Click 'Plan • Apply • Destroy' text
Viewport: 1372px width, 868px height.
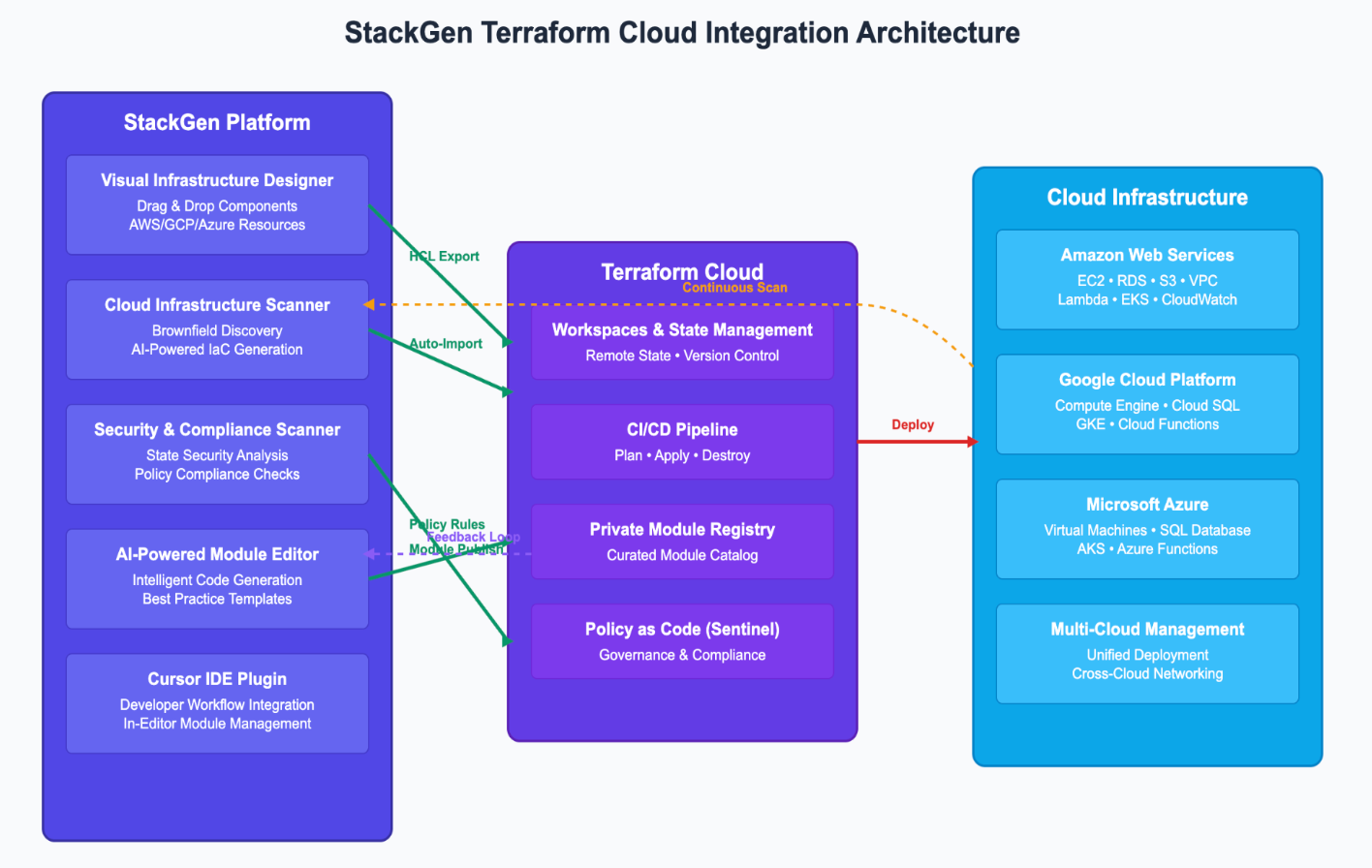click(x=682, y=455)
